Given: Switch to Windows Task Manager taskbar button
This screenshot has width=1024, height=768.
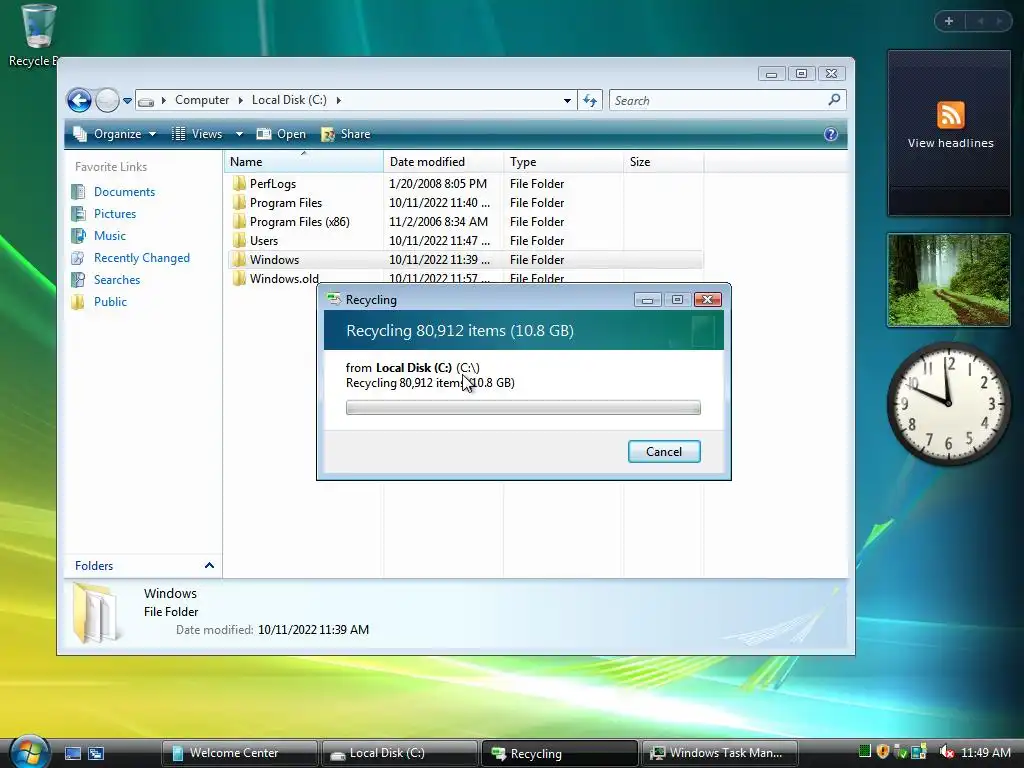Looking at the screenshot, I should 720,753.
